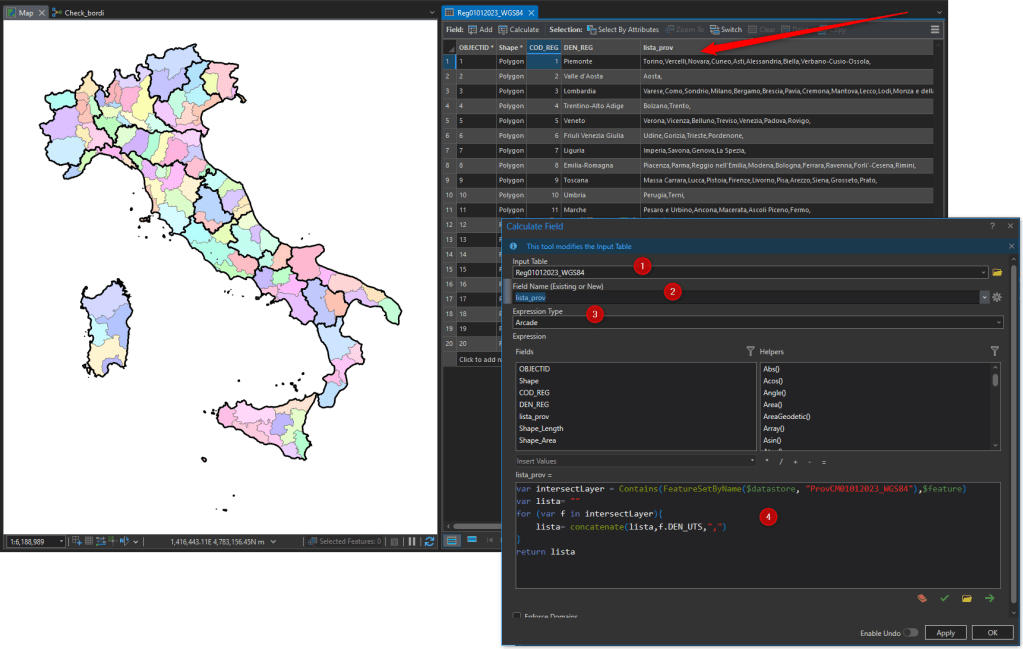Screen dimensions: 1023x649
Task: Click the Add Field icon
Action: click(x=477, y=29)
